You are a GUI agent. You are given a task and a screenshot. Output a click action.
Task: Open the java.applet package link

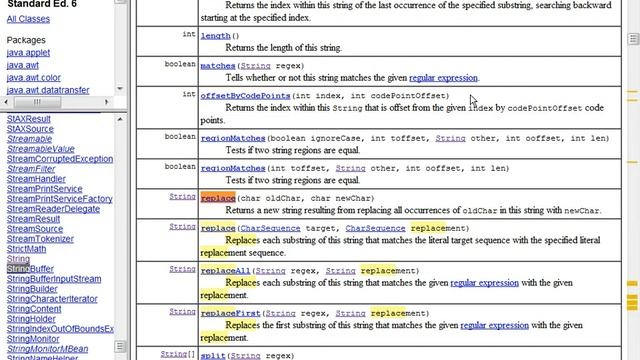coord(28,53)
